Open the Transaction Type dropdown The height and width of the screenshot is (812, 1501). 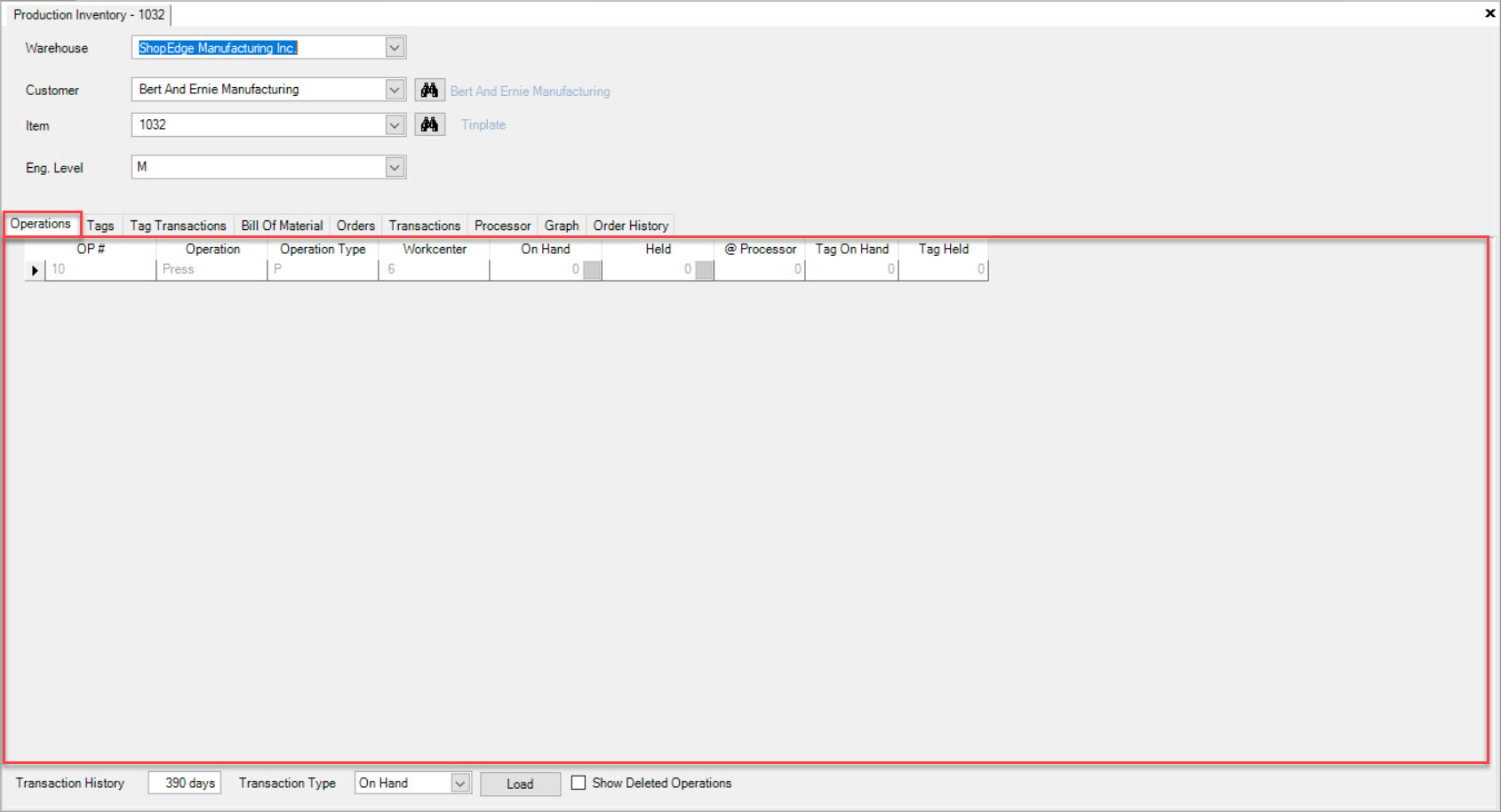point(460,783)
